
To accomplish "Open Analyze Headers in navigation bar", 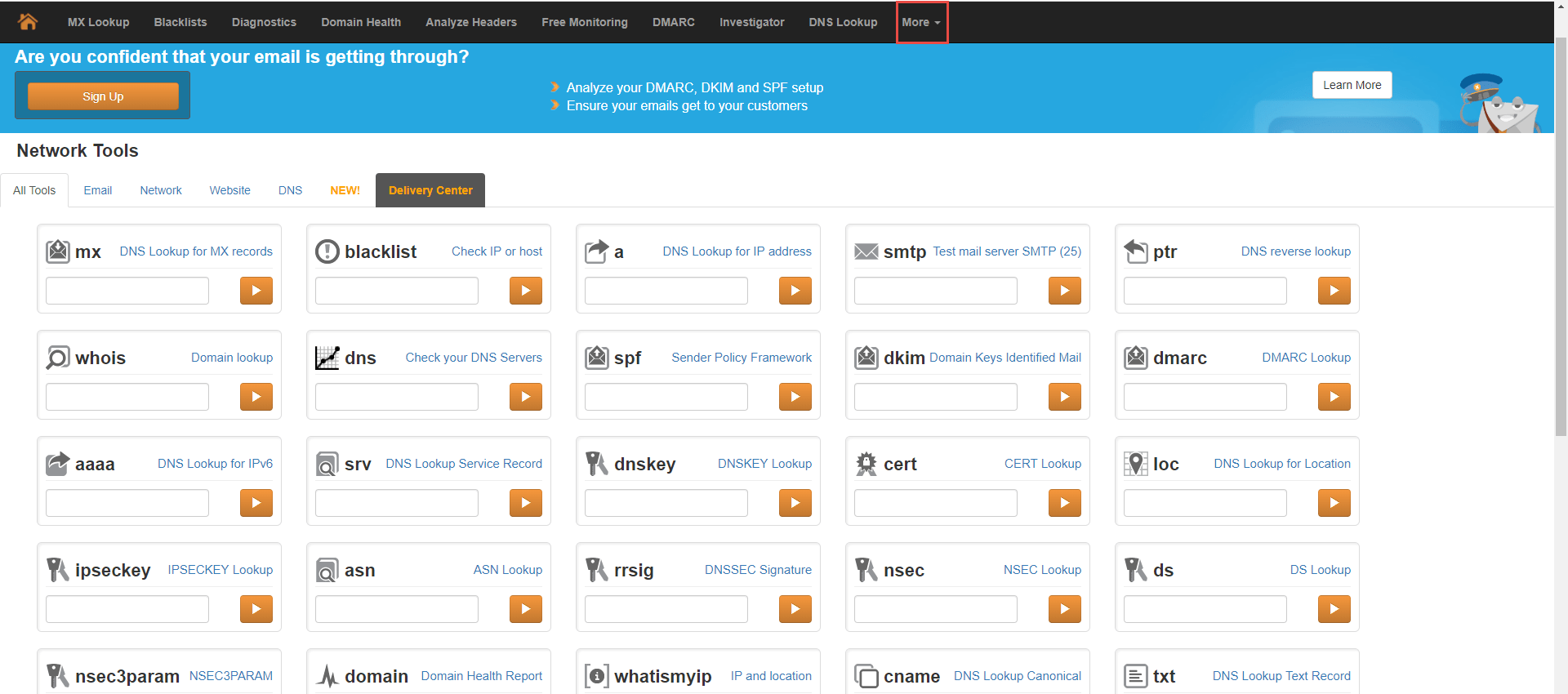I will pos(471,22).
